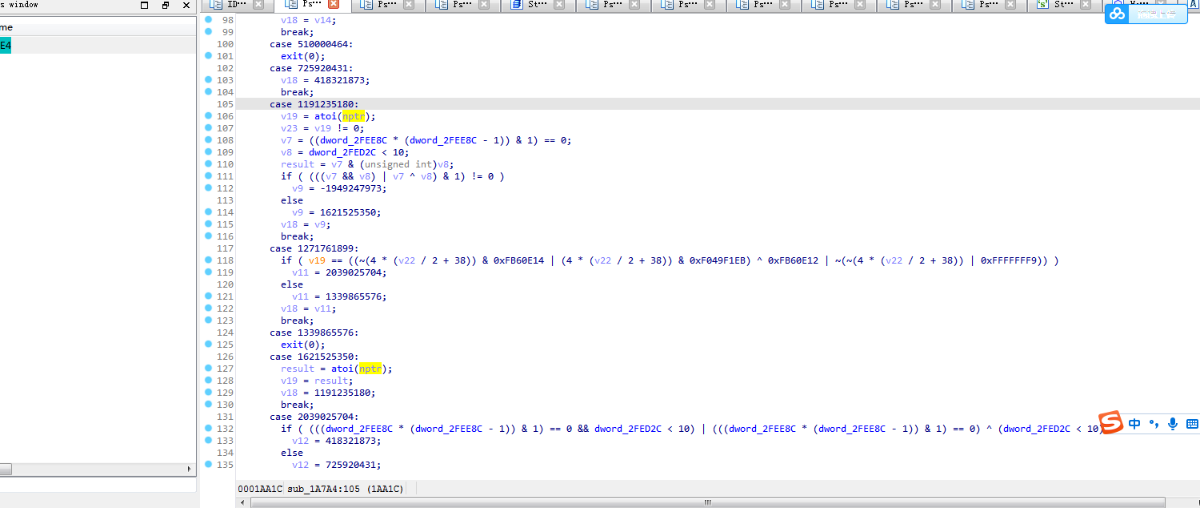Toggle breakpoint dot on line 127
The image size is (1200, 508).
pos(209,368)
